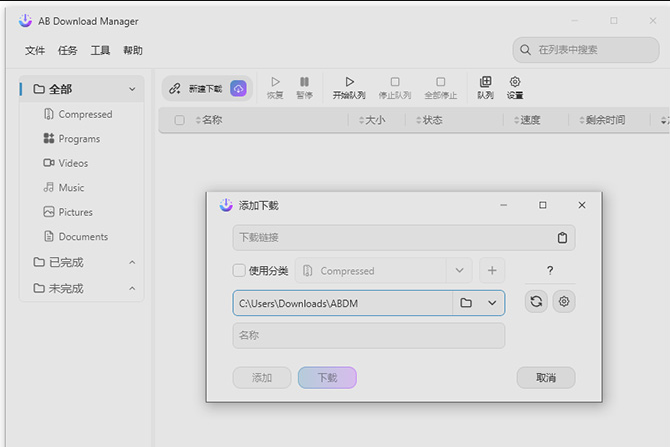
Task: Click the plus button to add category
Action: (492, 271)
